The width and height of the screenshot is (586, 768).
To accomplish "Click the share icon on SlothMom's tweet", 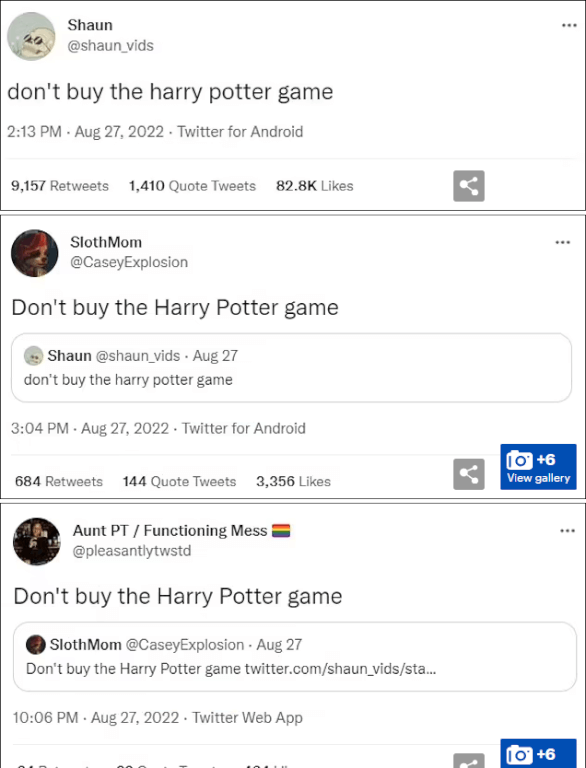I will pos(468,474).
